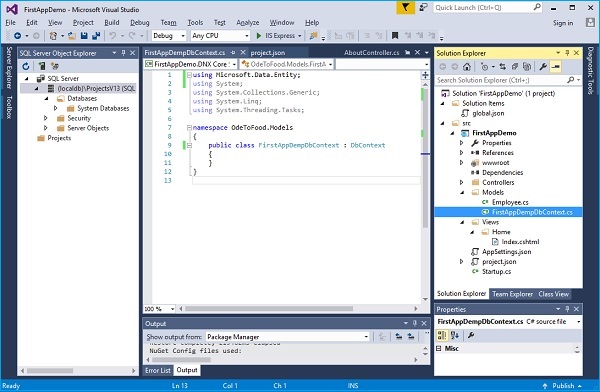Click the New Project toolbar icon

click(x=53, y=36)
